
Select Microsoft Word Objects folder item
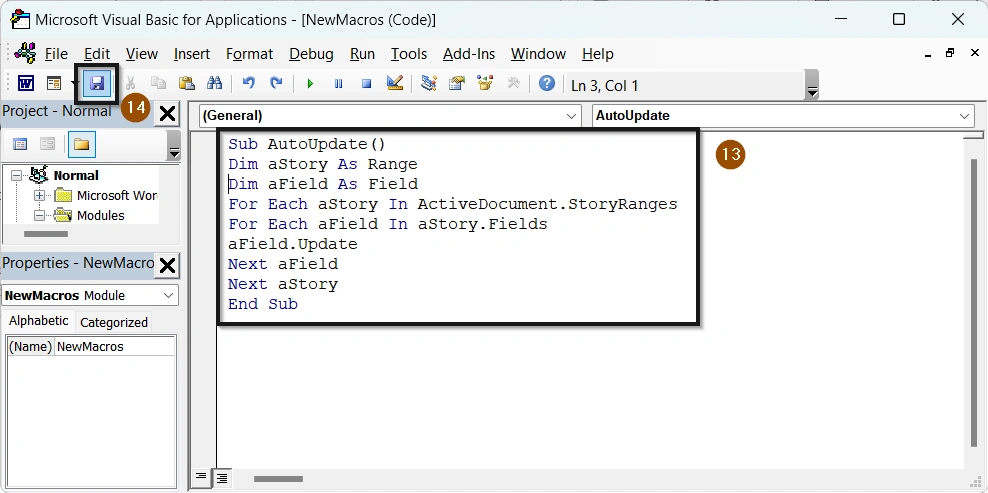[x=117, y=195]
